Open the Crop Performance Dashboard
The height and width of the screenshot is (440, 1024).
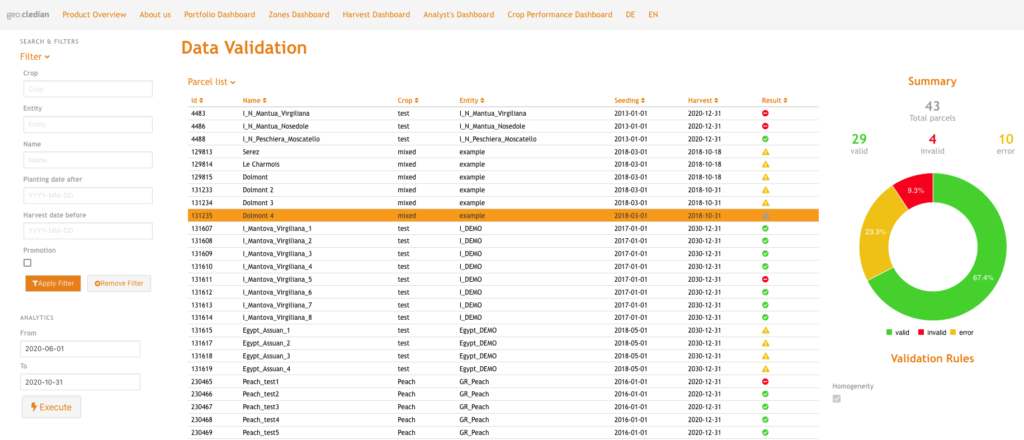[560, 14]
